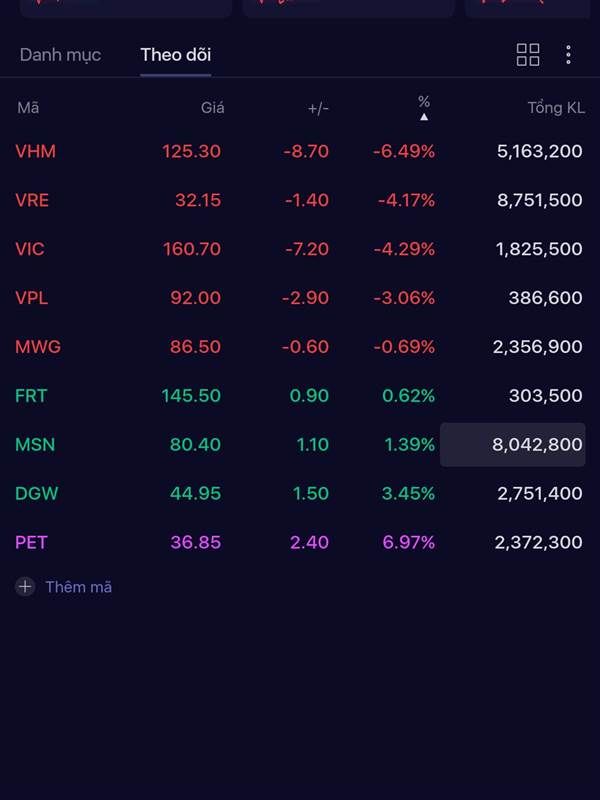The height and width of the screenshot is (800, 600).
Task: Select the Theo dõi tab
Action: 175,55
